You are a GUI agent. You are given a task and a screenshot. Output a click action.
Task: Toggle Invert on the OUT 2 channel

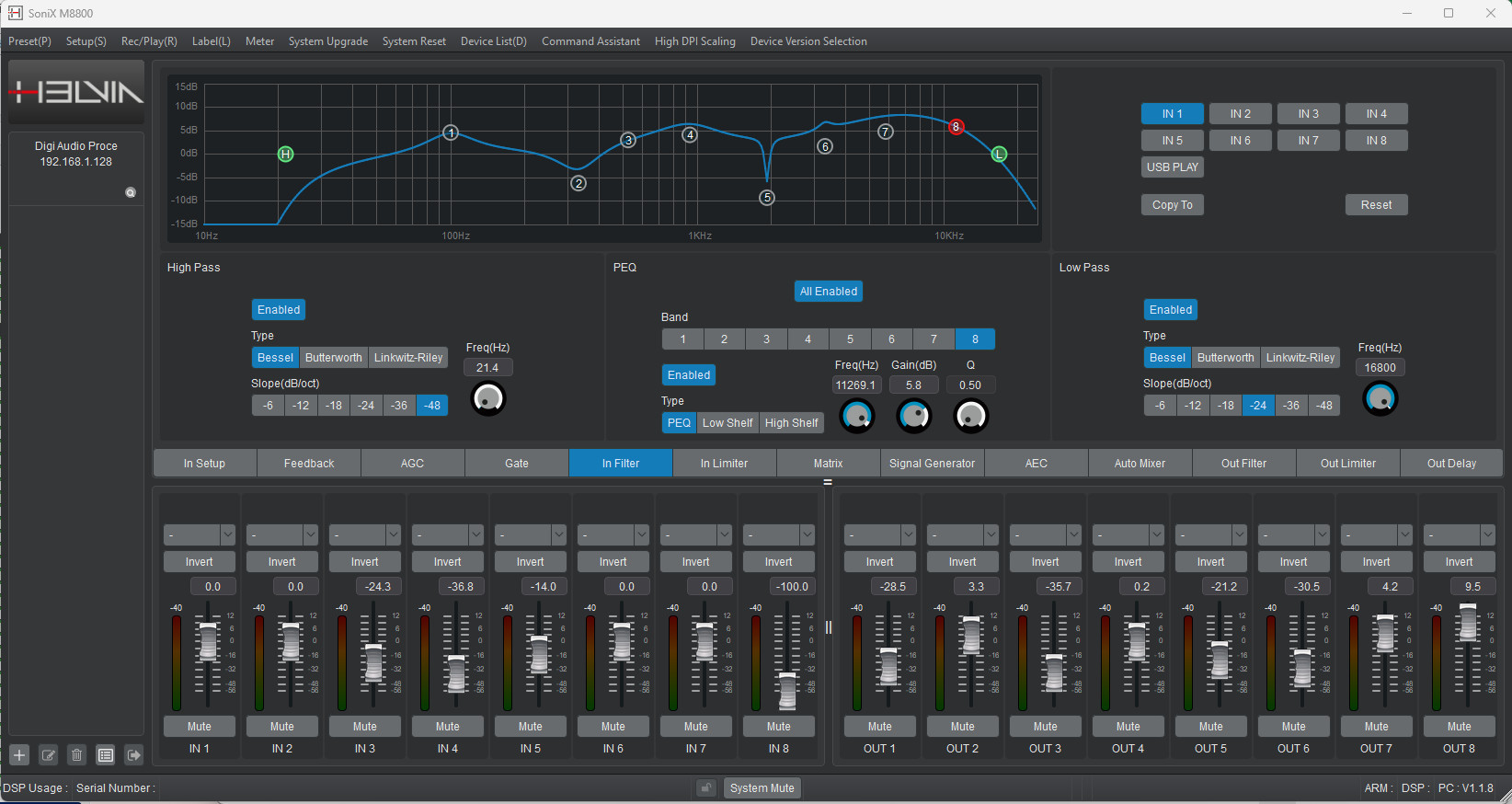coord(962,562)
